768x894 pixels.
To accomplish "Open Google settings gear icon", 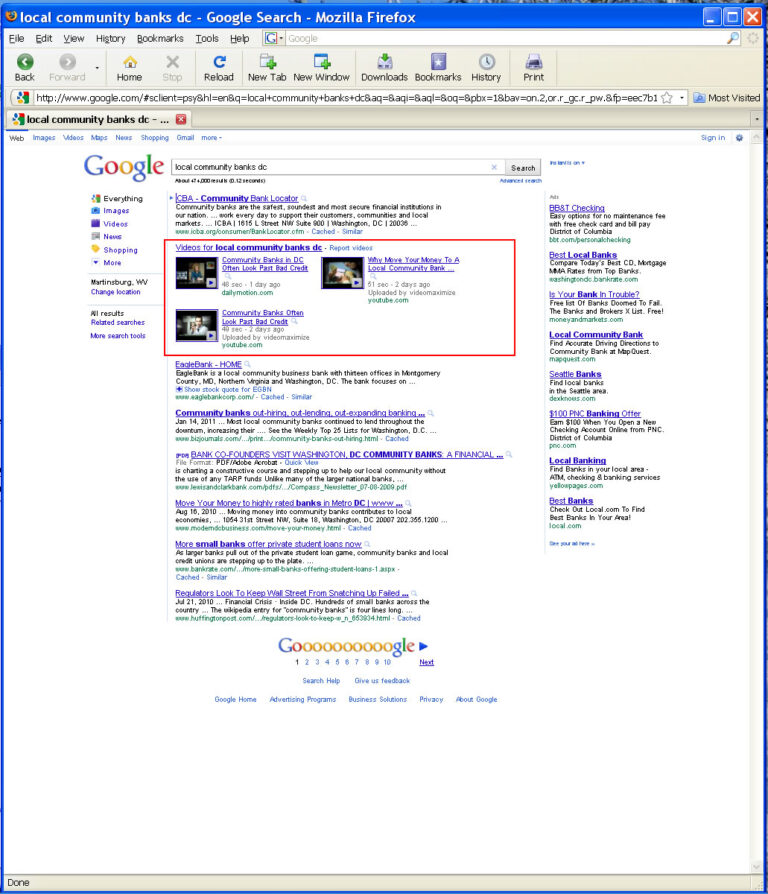I will 739,137.
